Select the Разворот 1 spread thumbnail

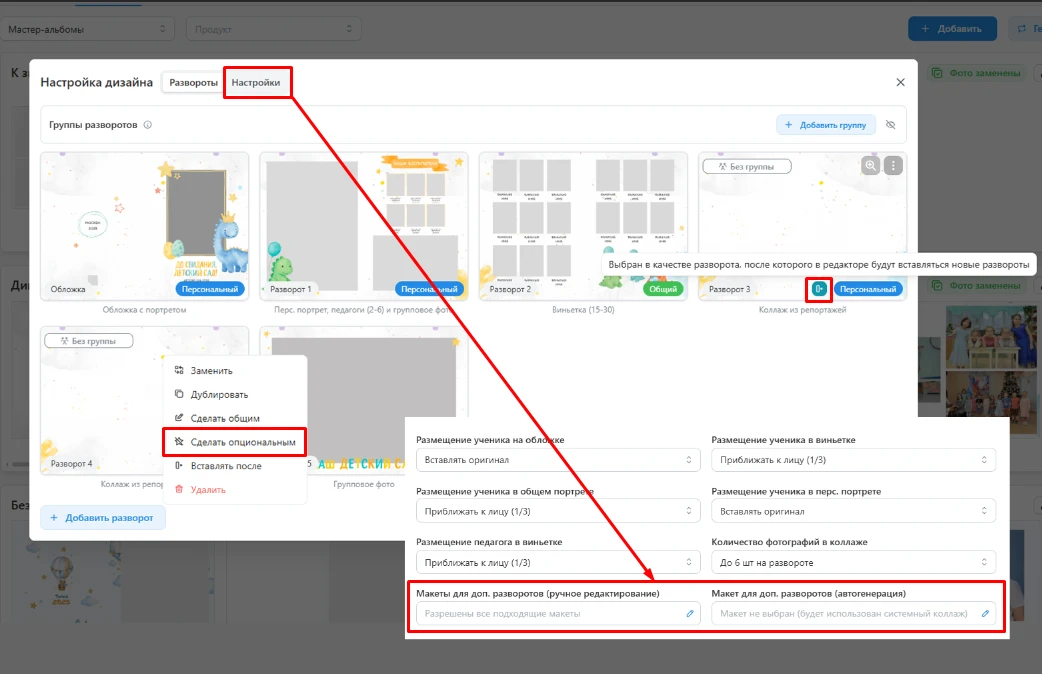364,226
